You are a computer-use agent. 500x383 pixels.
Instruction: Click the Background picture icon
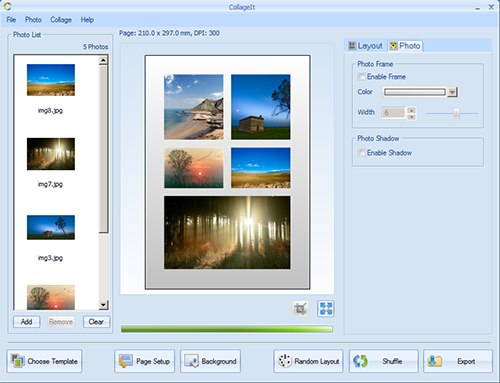point(192,361)
